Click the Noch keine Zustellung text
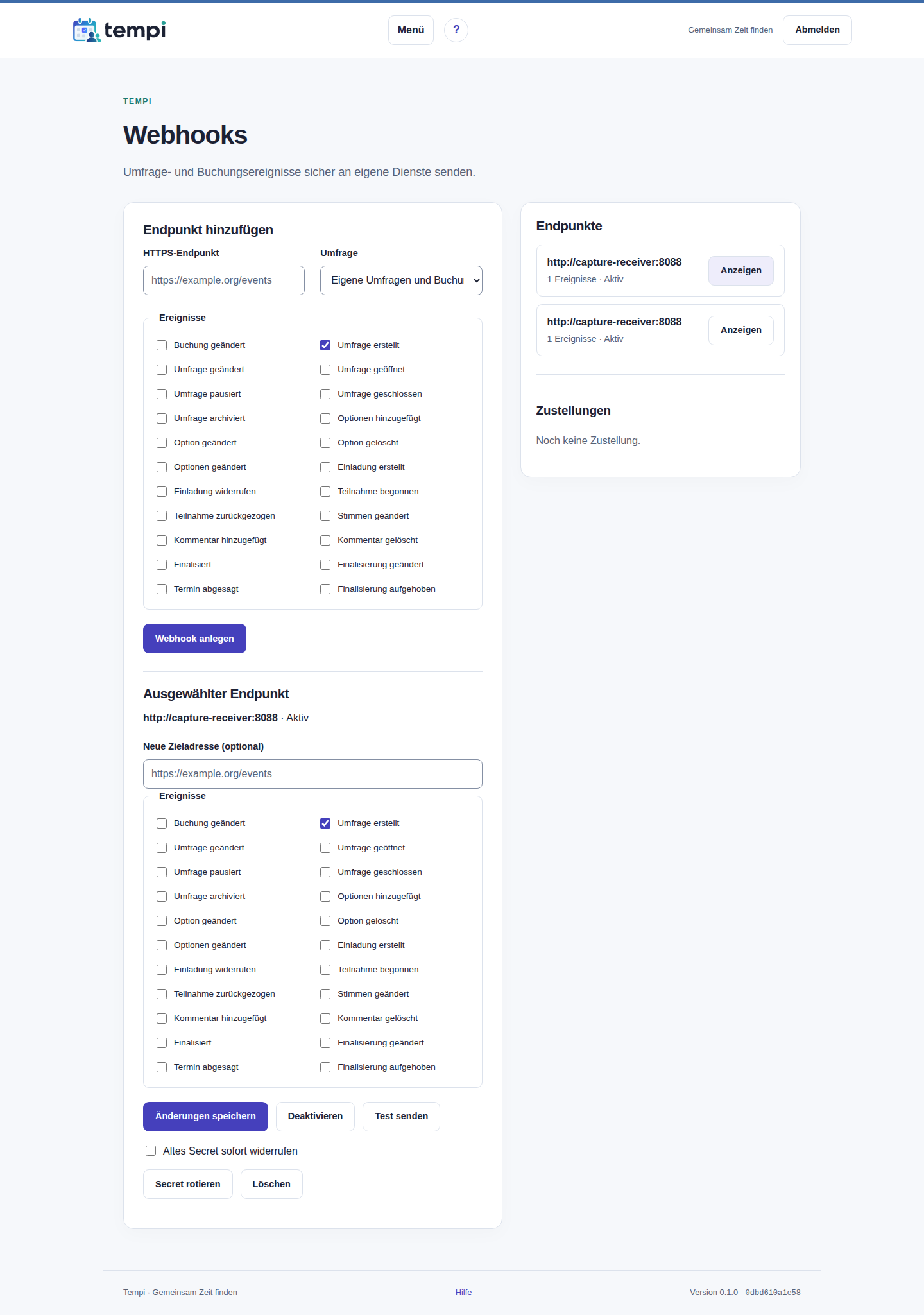 point(588,441)
